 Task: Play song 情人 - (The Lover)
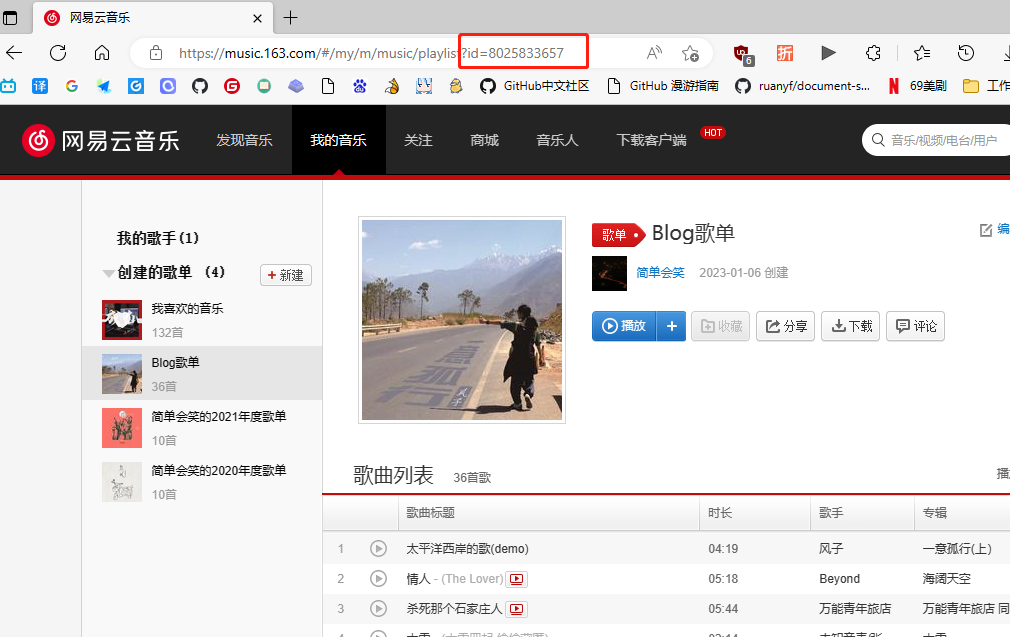click(x=378, y=578)
